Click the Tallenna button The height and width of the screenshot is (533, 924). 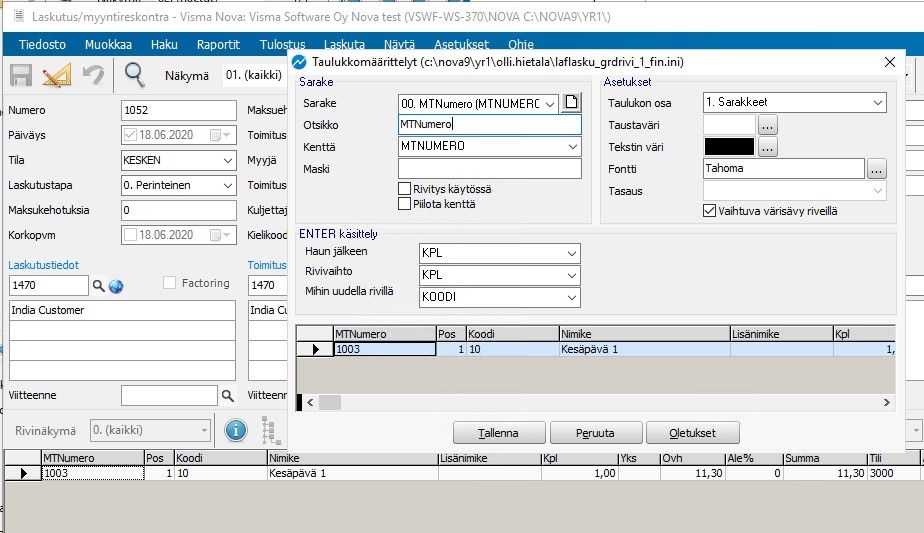499,433
